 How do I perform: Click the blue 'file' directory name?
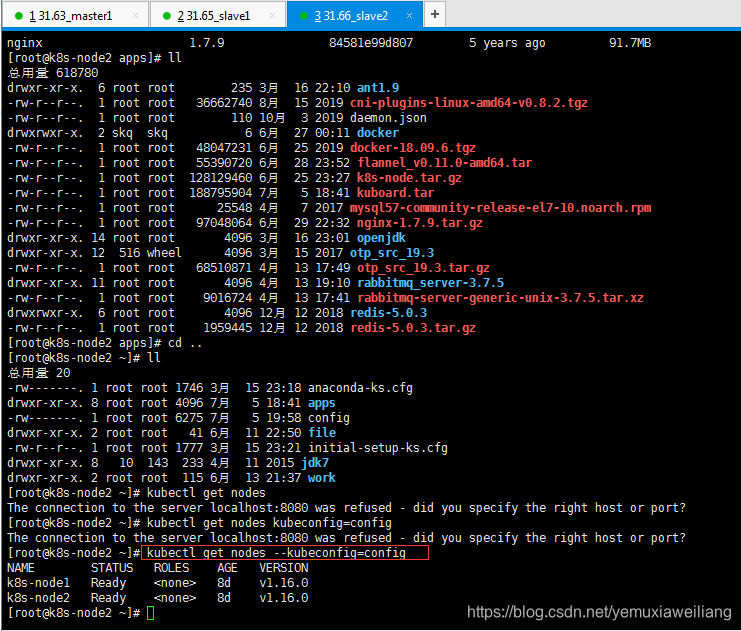(x=322, y=433)
